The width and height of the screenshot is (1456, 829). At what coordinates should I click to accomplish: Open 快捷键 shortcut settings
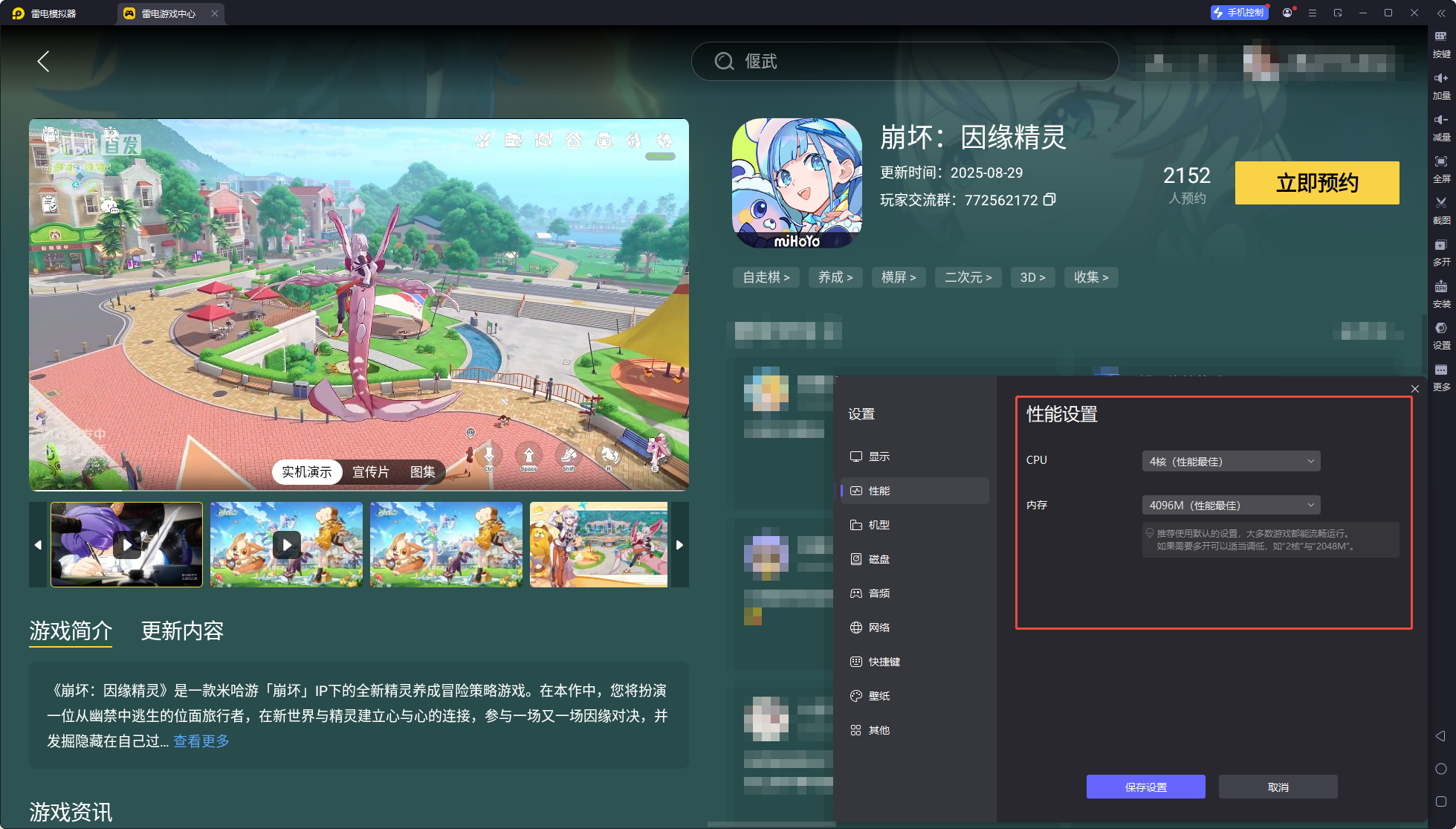tap(915, 662)
